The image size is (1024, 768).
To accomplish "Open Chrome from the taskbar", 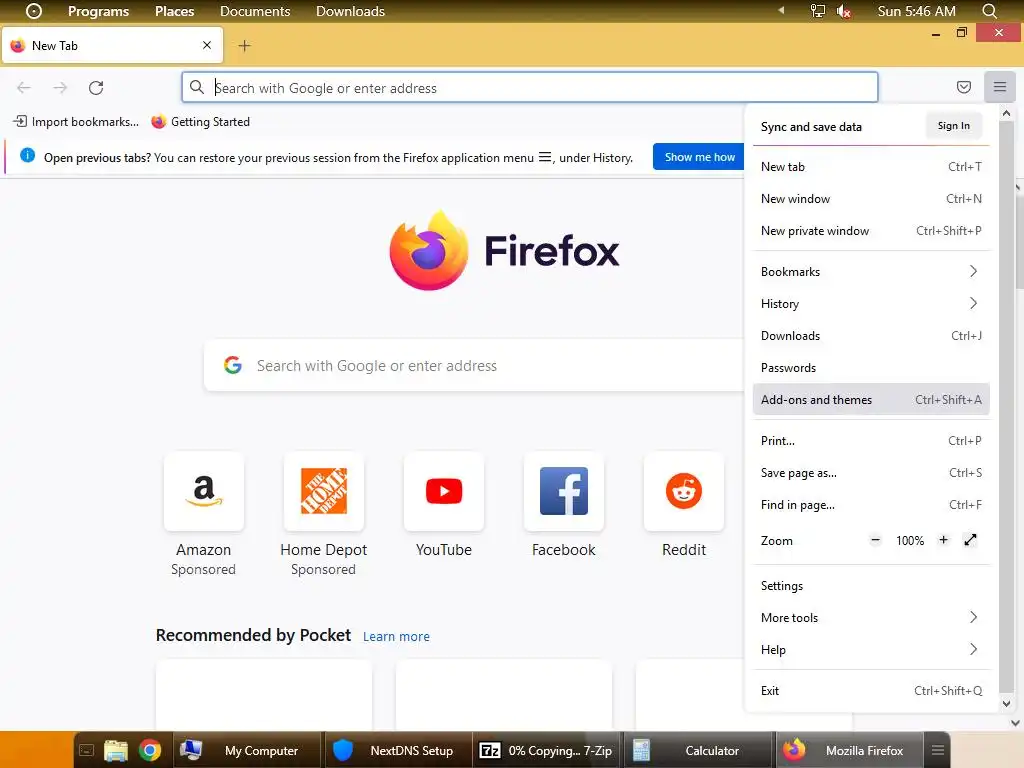I will click(x=150, y=750).
